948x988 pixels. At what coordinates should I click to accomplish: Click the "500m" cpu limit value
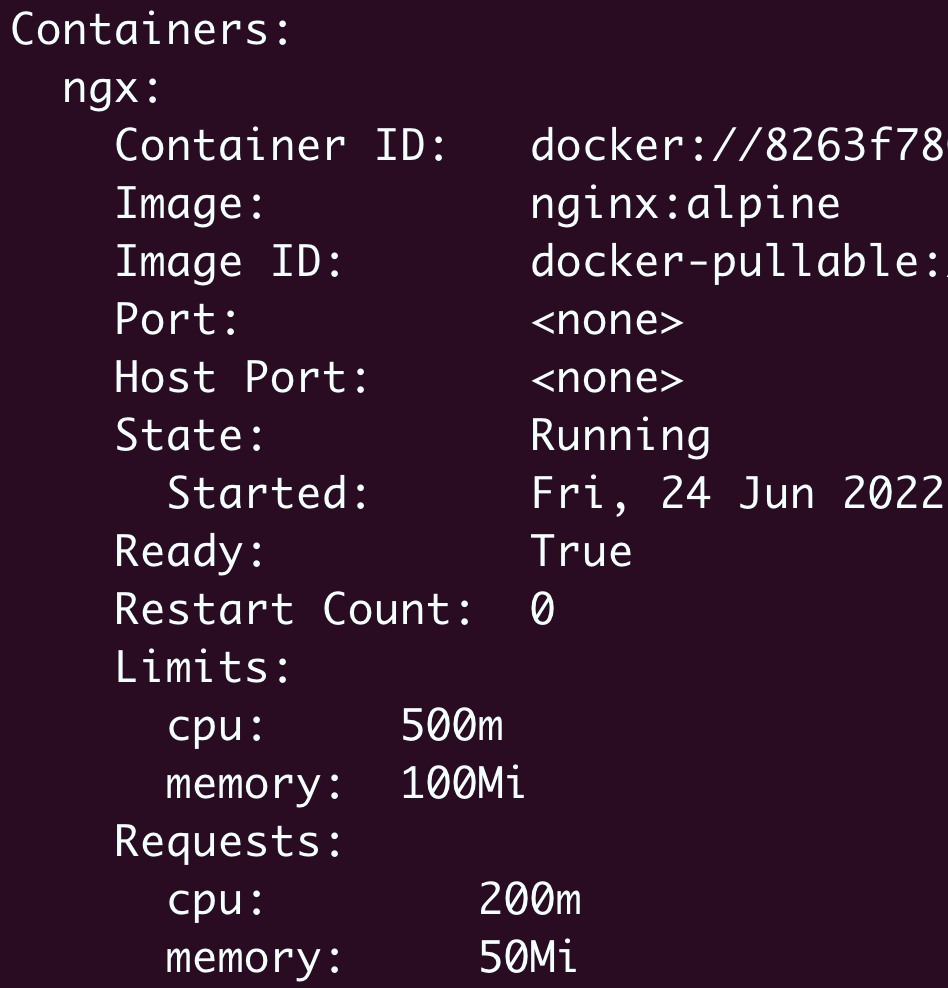451,727
